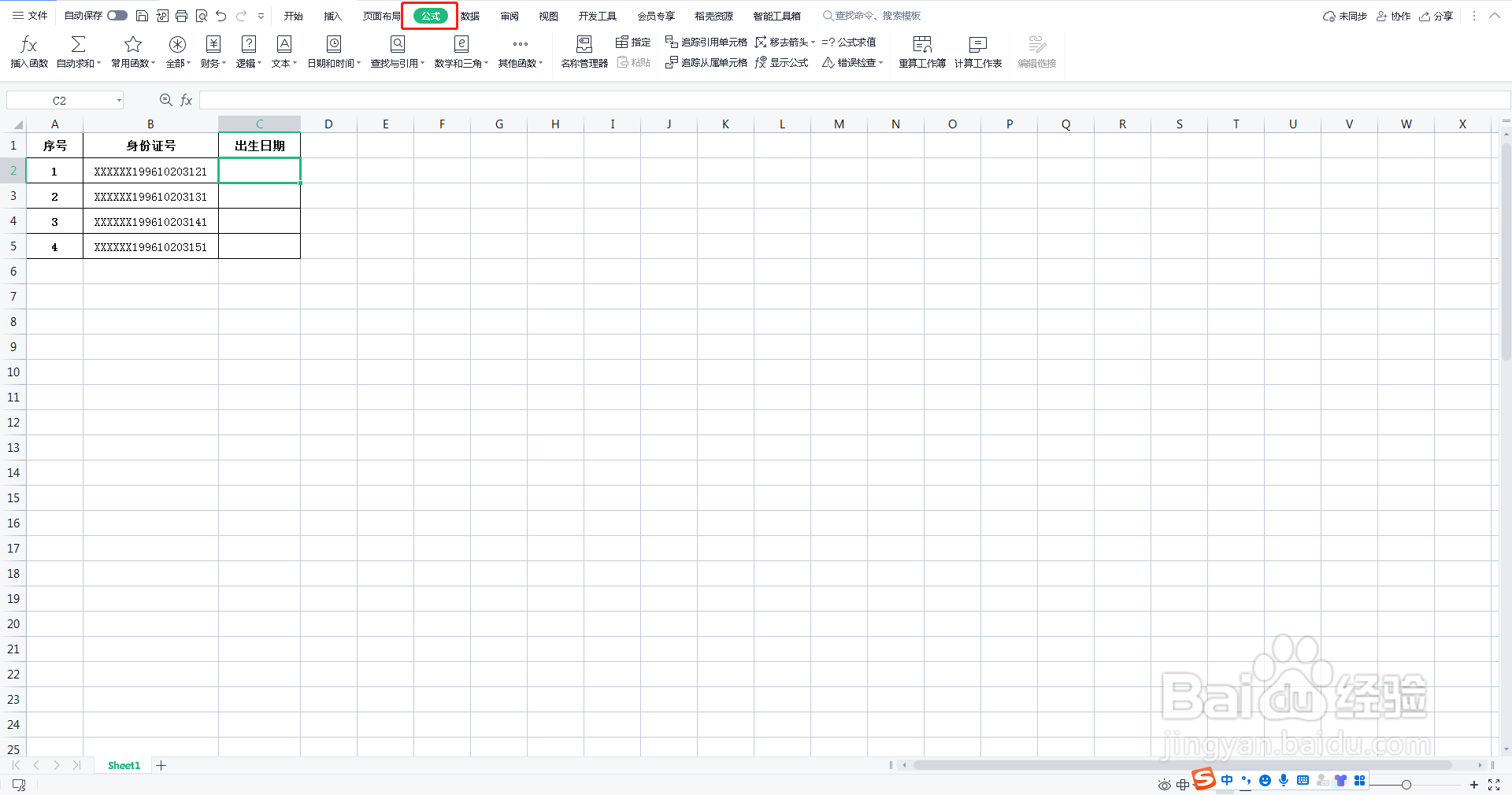The image size is (1512, 795).
Task: Toggle Show Formulas (显示公式)
Action: 781,63
